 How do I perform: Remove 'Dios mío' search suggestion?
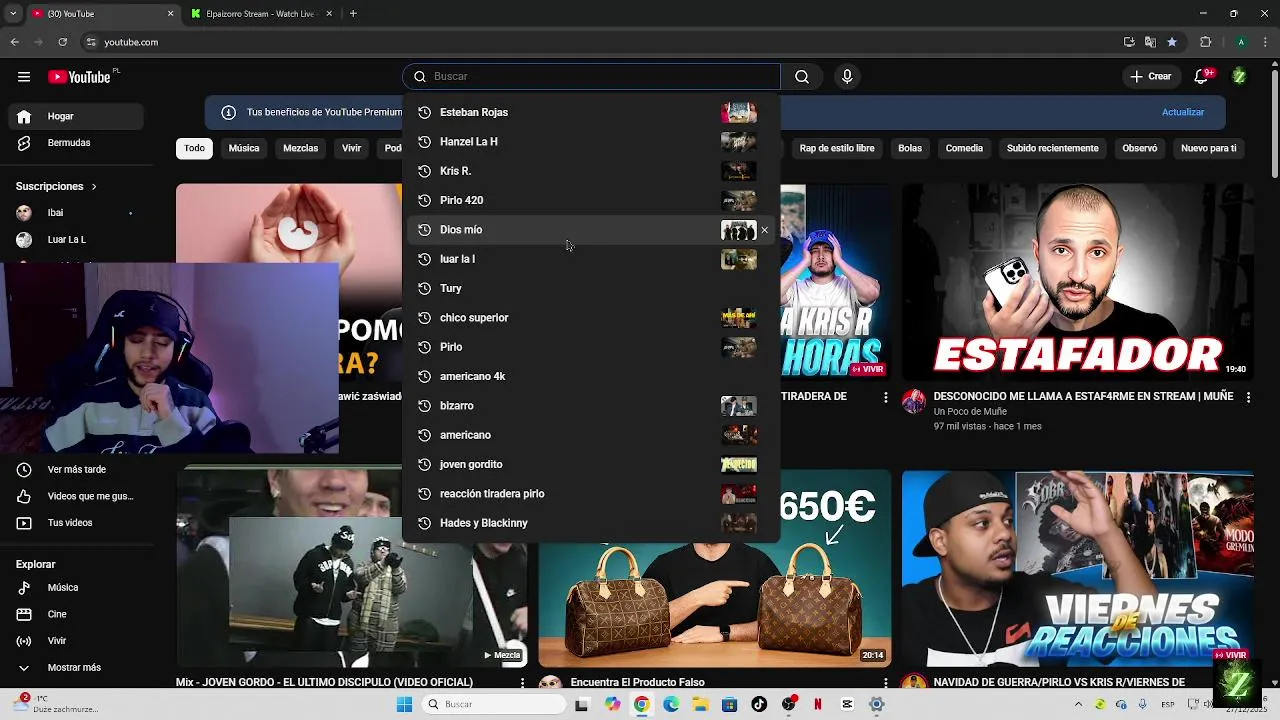click(765, 230)
